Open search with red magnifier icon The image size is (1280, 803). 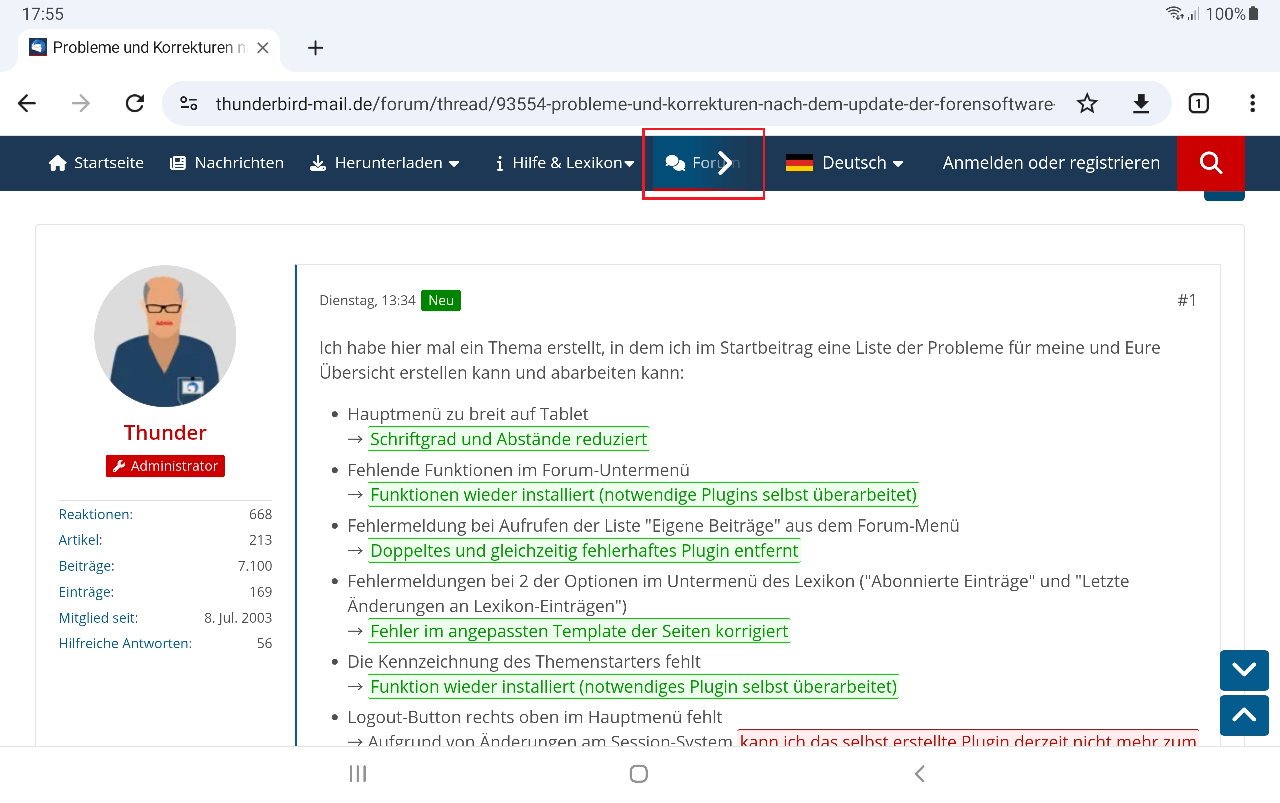[x=1211, y=163]
